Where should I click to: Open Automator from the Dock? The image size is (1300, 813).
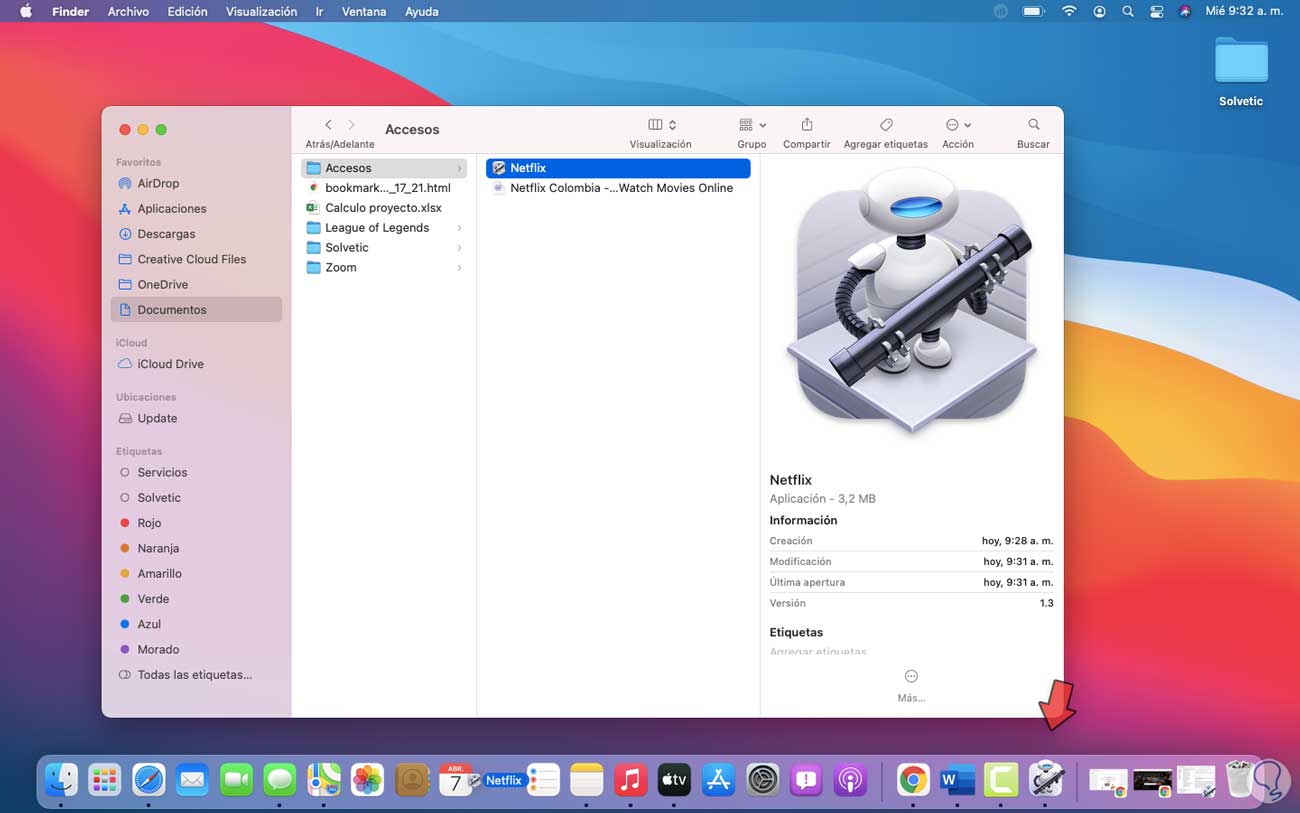(x=1045, y=779)
